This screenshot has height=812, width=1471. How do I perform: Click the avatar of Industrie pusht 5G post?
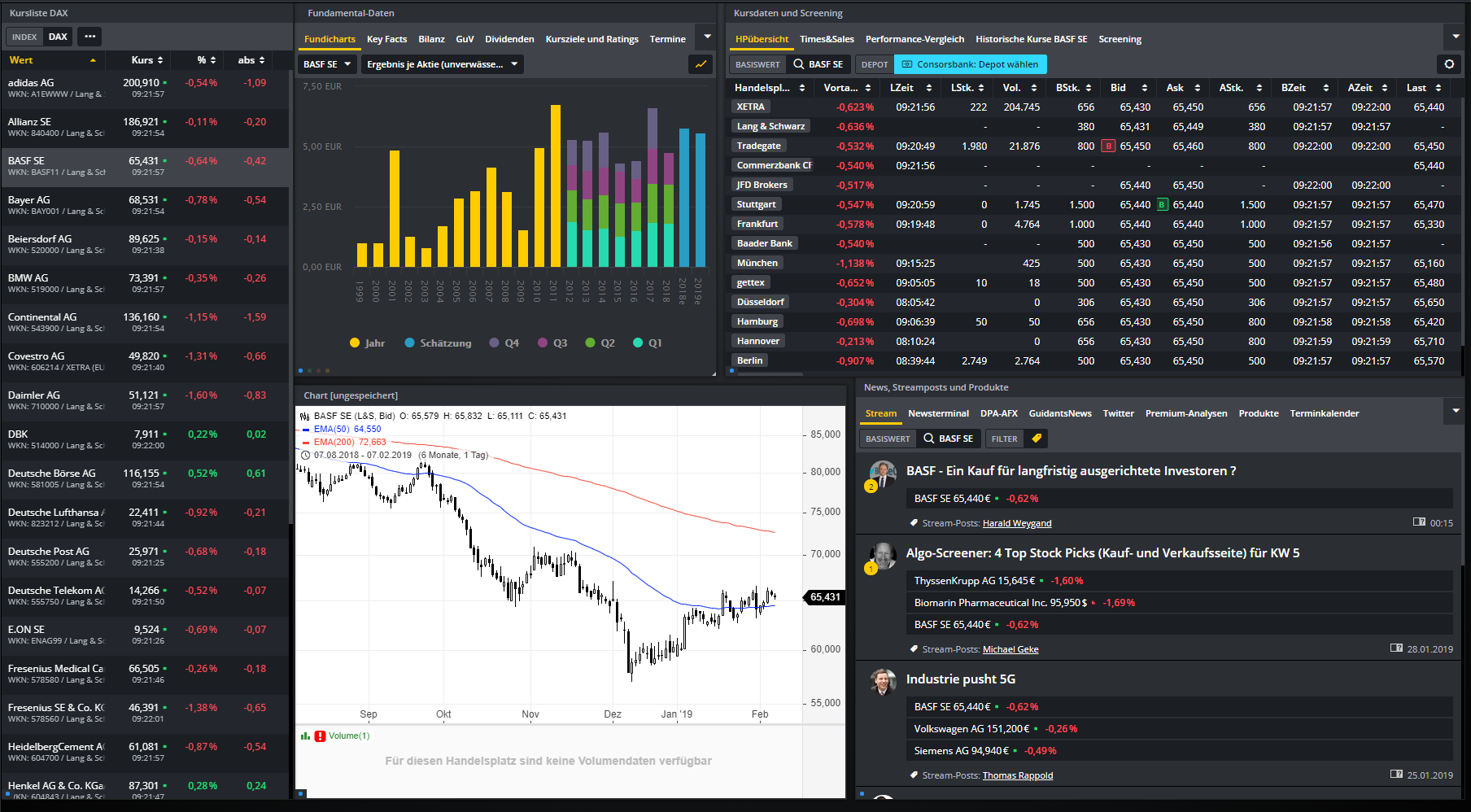(883, 682)
